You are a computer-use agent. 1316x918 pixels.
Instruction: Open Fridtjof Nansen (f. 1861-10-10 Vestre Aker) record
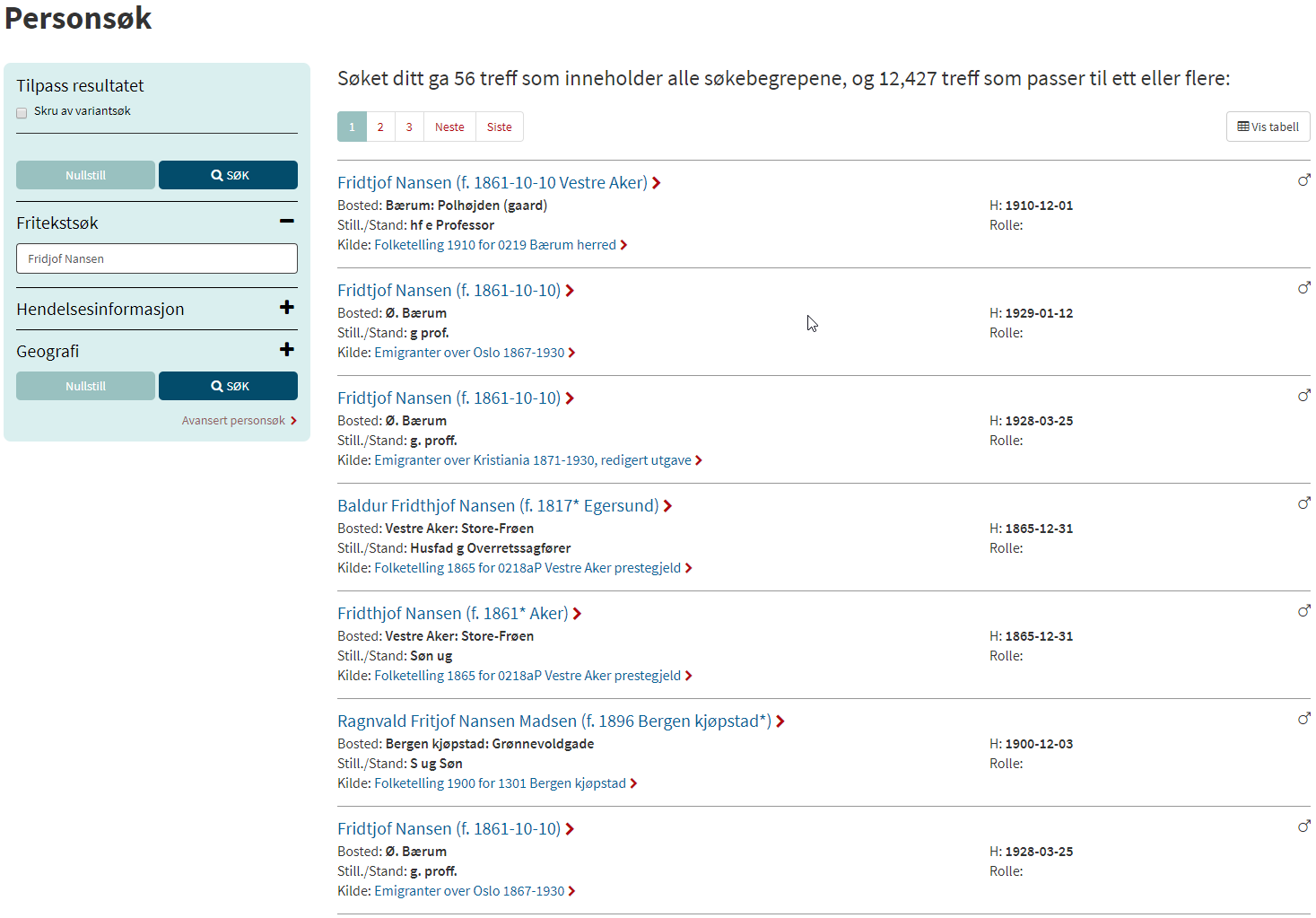[x=492, y=183]
